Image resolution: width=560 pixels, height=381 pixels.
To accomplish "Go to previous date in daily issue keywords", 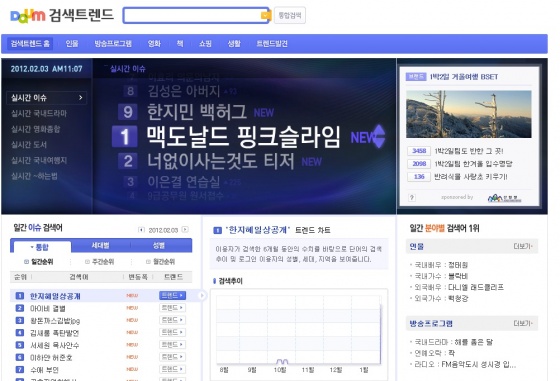I will point(141,230).
